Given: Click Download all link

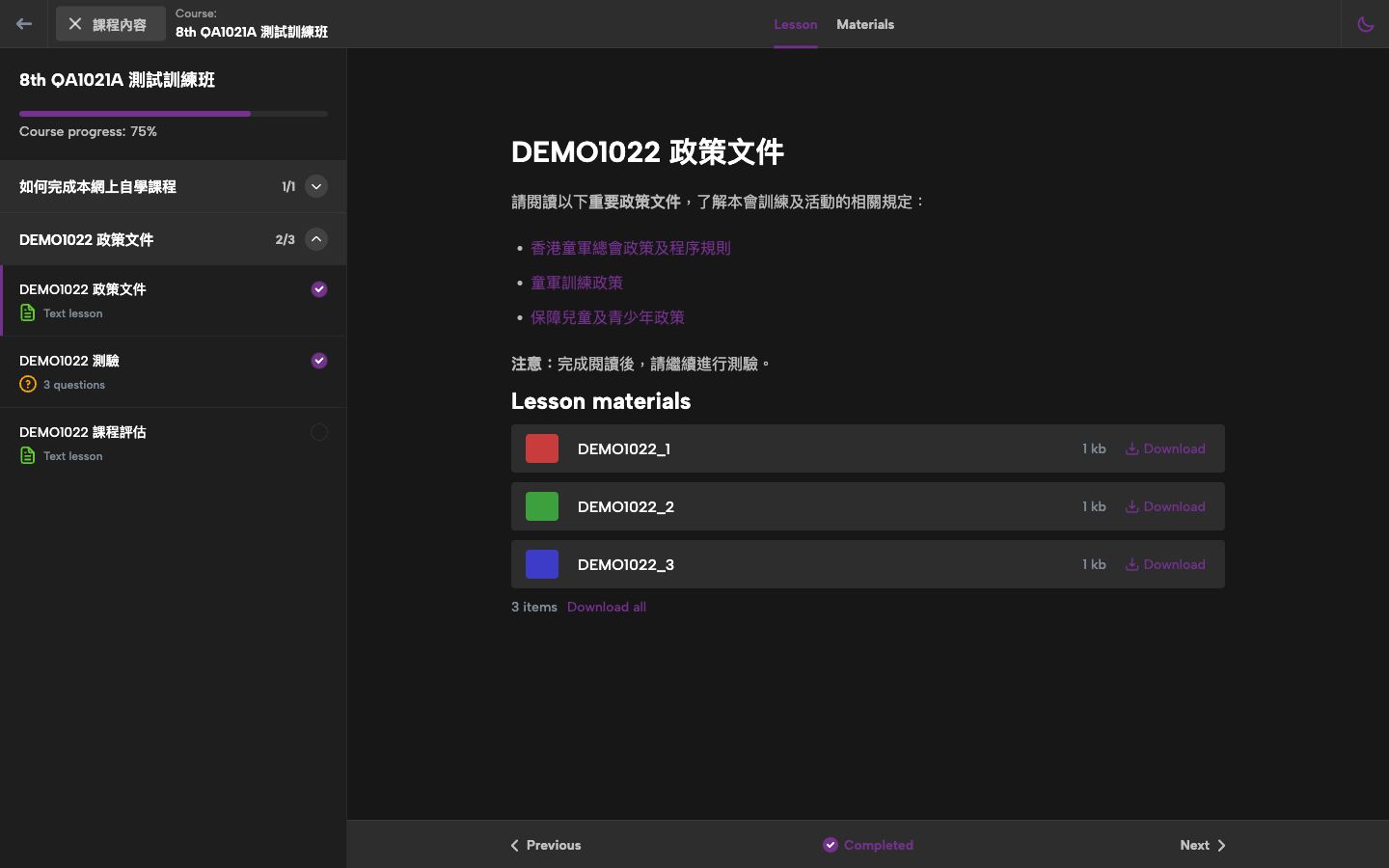Looking at the screenshot, I should [607, 607].
